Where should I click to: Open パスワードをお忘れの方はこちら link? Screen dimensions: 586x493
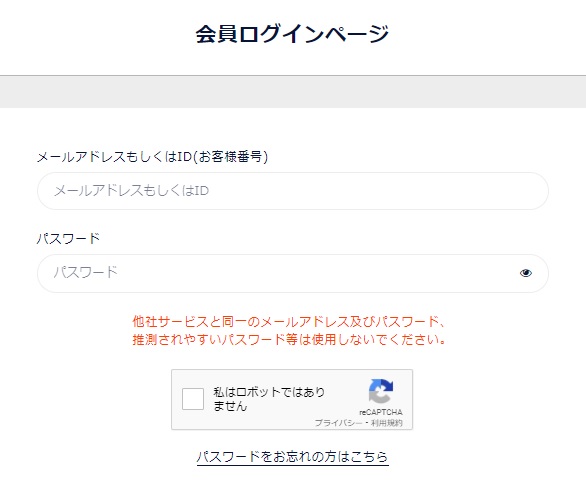(x=293, y=457)
